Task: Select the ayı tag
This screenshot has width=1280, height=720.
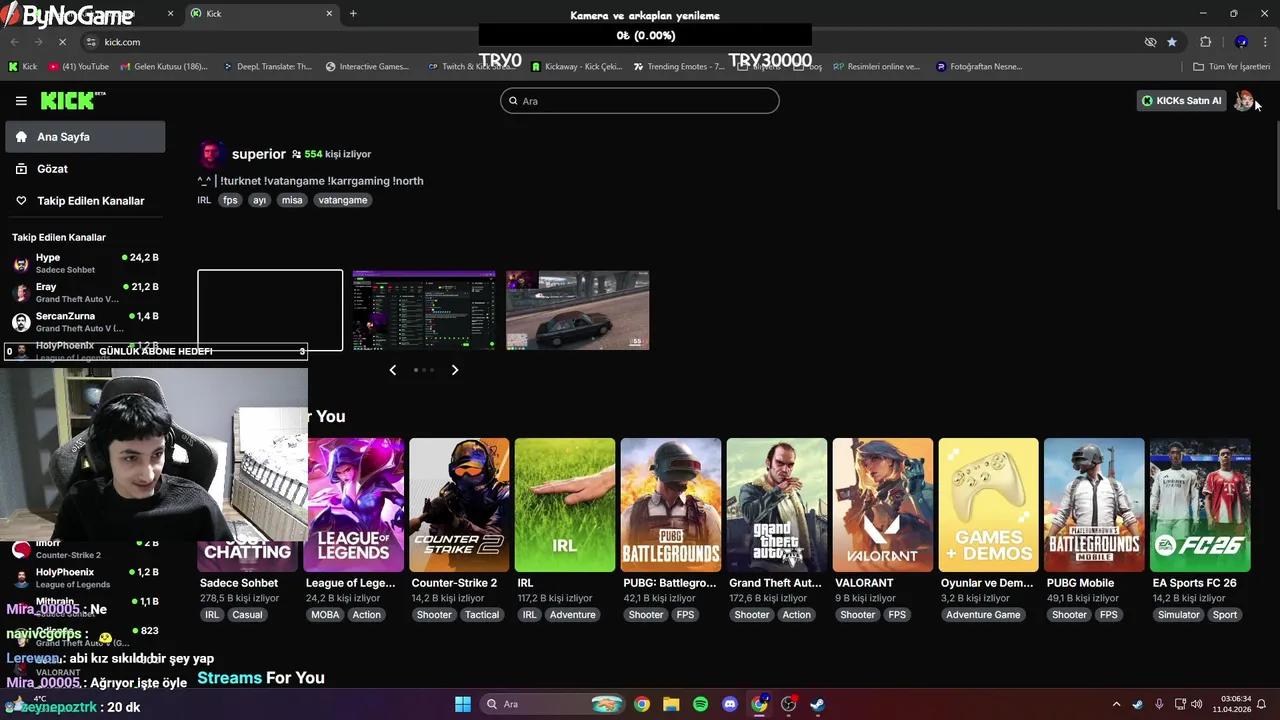Action: pos(259,200)
